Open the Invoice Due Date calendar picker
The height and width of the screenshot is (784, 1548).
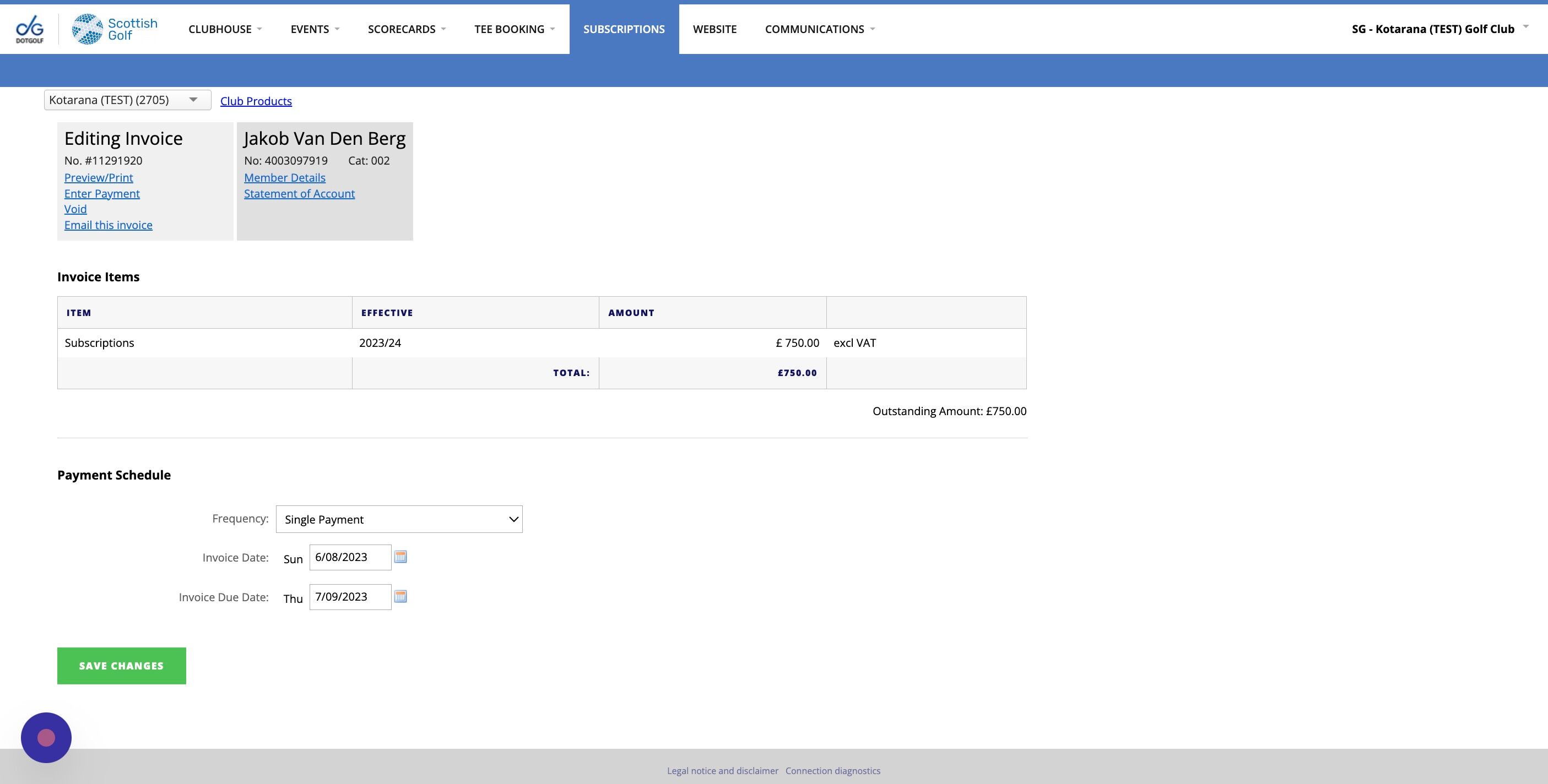pos(400,597)
